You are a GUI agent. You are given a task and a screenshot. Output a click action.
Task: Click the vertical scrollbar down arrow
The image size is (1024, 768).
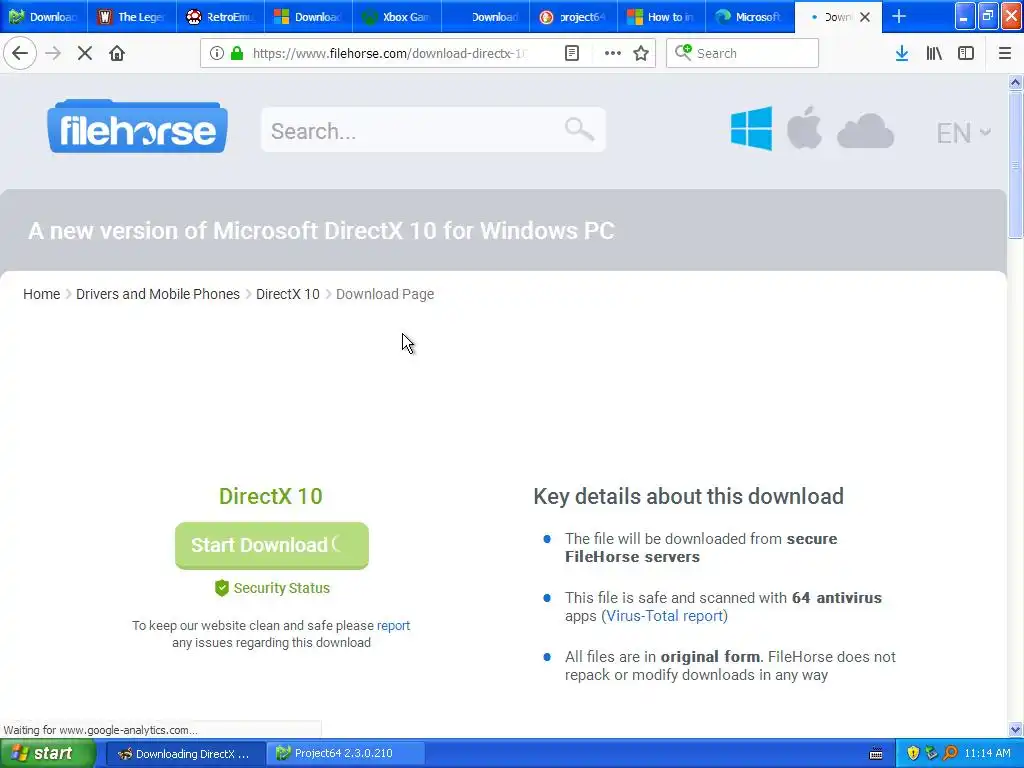pyautogui.click(x=1015, y=729)
